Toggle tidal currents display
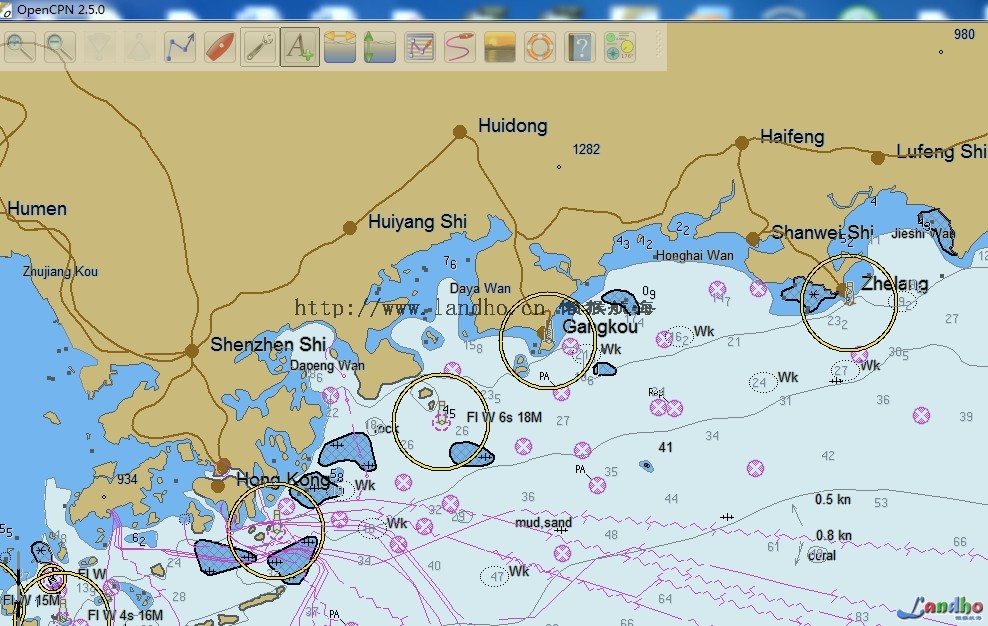 (x=340, y=47)
